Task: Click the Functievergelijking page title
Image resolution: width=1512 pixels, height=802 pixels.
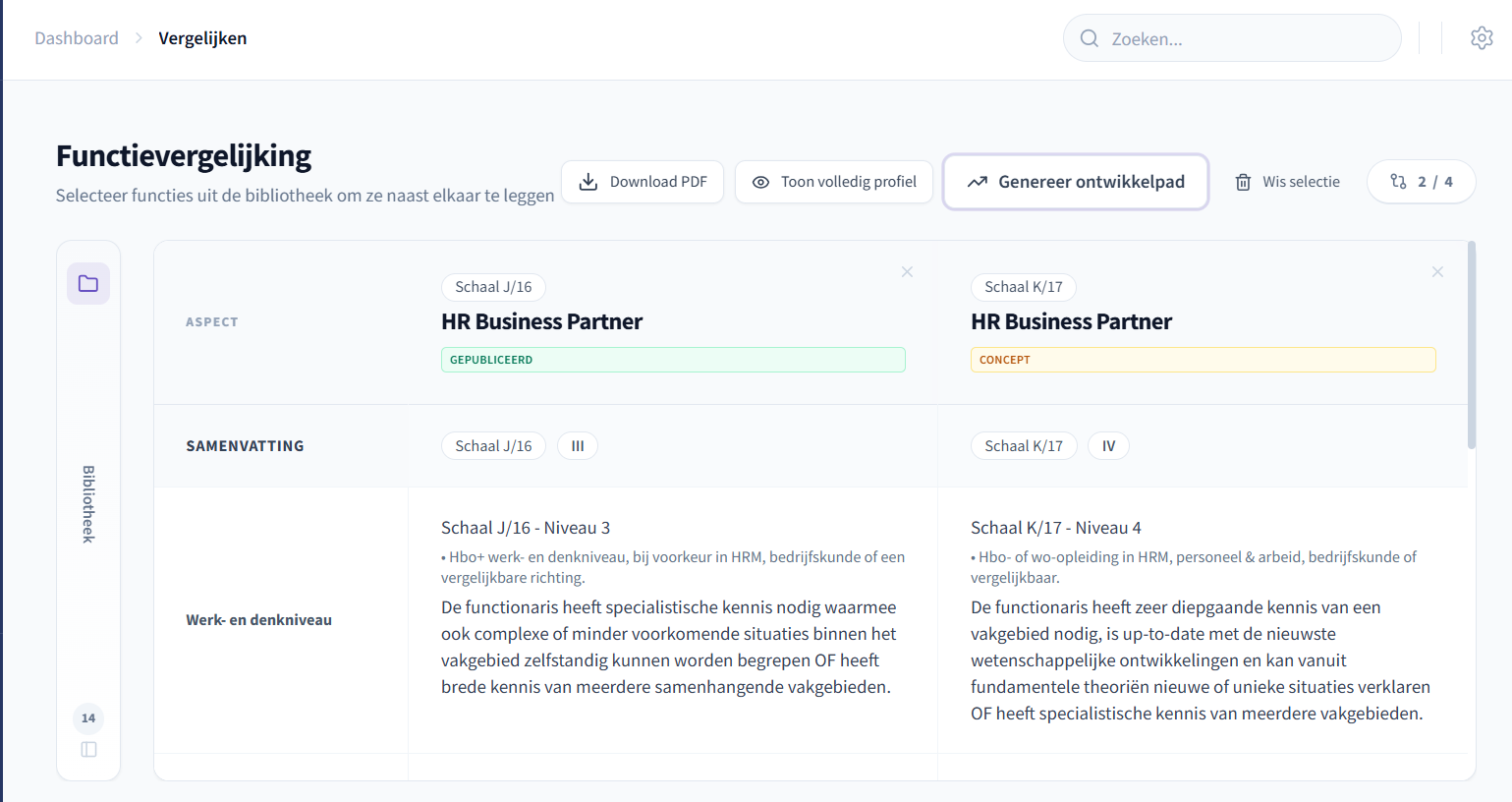Action: pyautogui.click(x=184, y=156)
